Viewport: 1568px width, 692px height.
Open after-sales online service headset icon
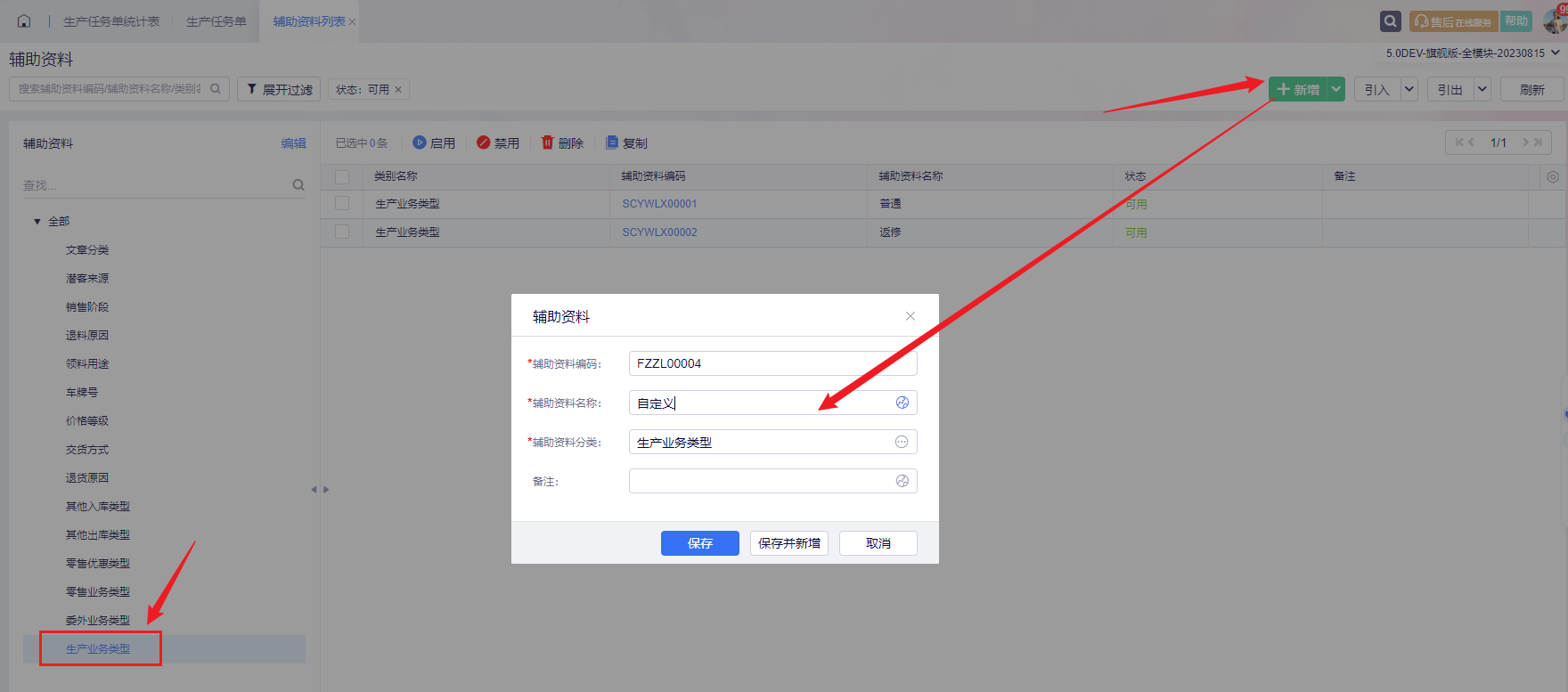tap(1422, 21)
